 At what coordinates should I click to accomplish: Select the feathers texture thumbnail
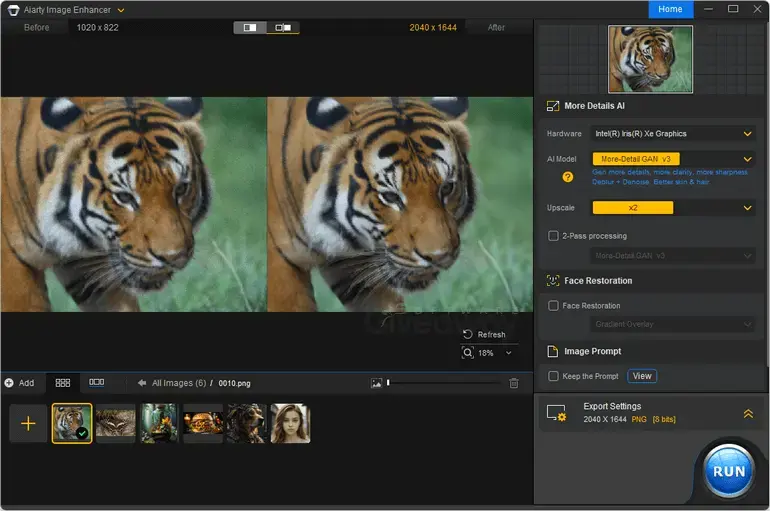115,423
